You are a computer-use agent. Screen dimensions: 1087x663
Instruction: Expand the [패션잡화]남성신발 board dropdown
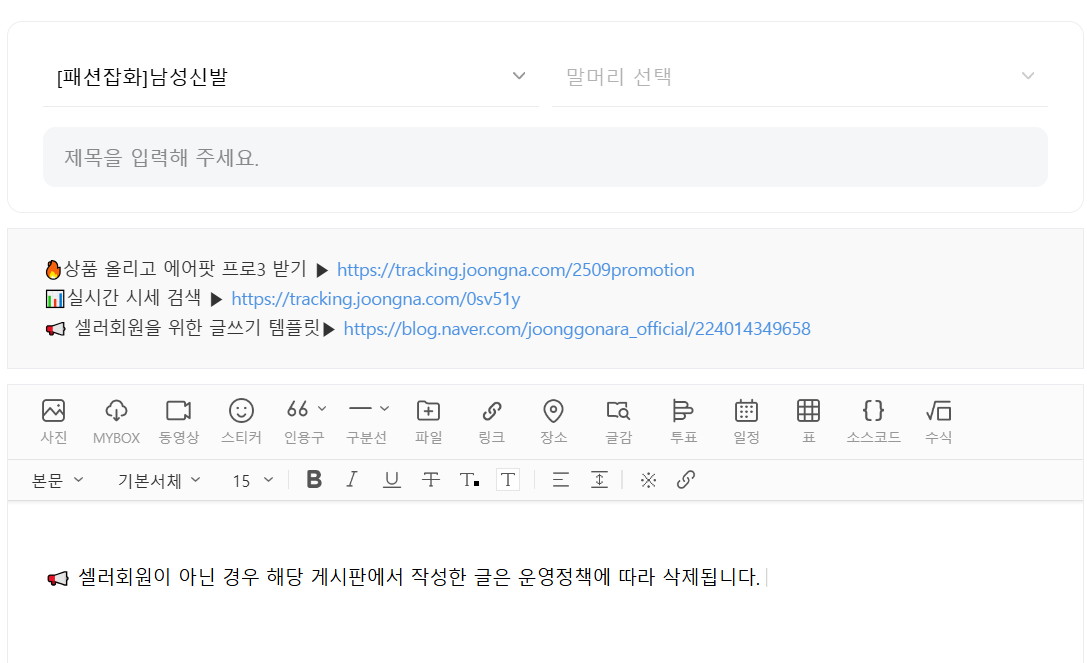[290, 77]
